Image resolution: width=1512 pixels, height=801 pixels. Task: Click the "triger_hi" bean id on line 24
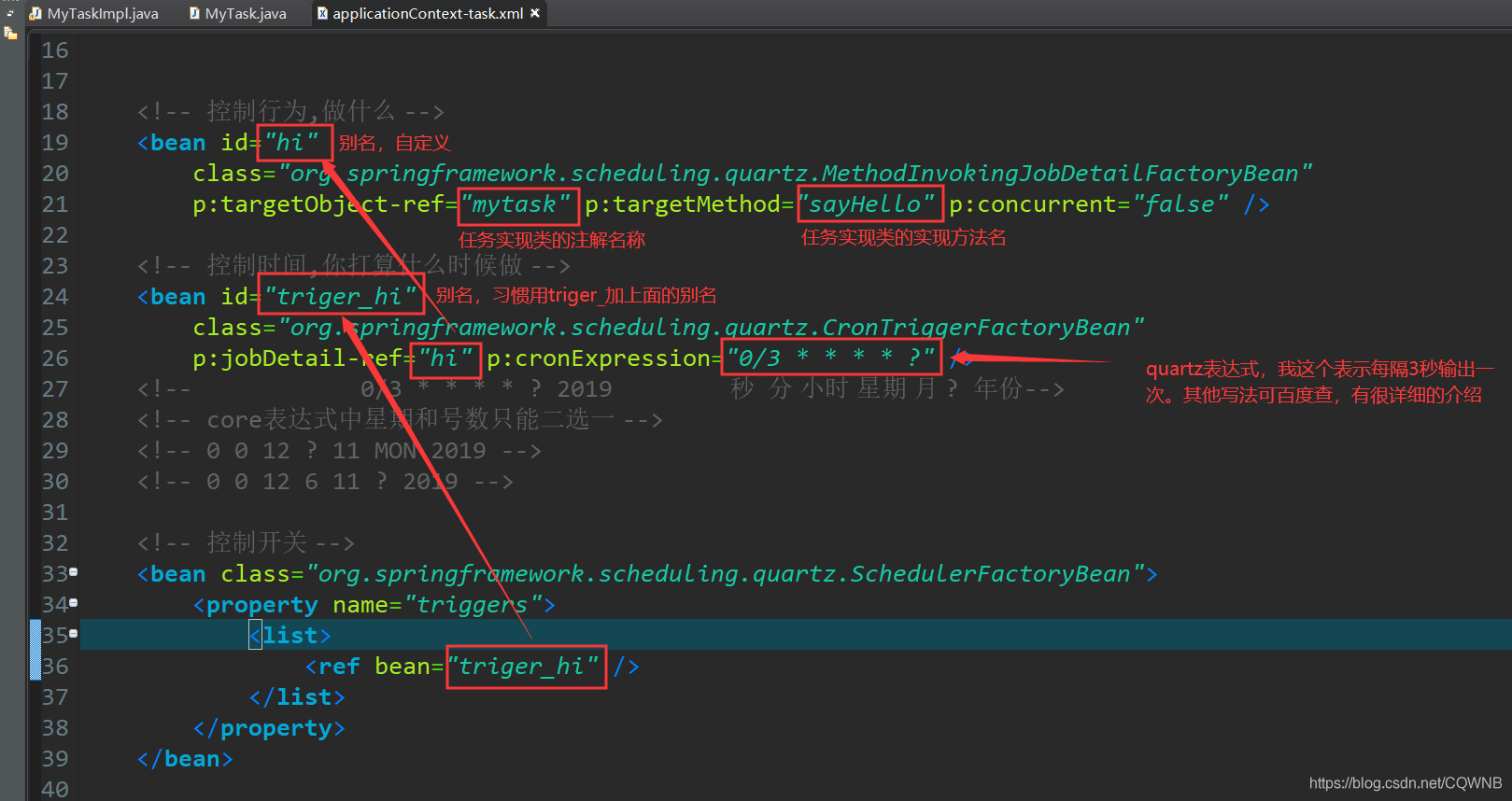(340, 297)
